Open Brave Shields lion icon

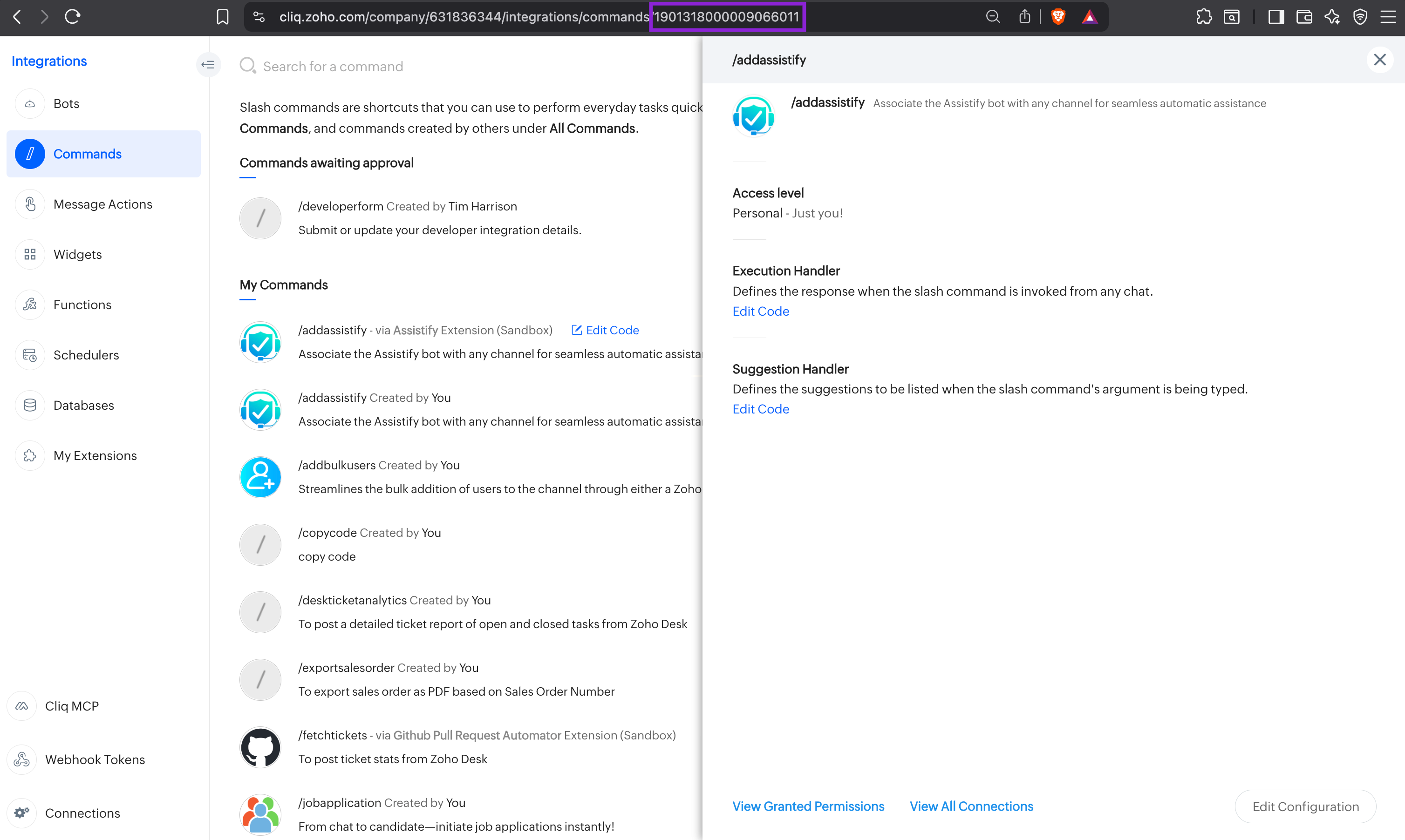[1058, 17]
